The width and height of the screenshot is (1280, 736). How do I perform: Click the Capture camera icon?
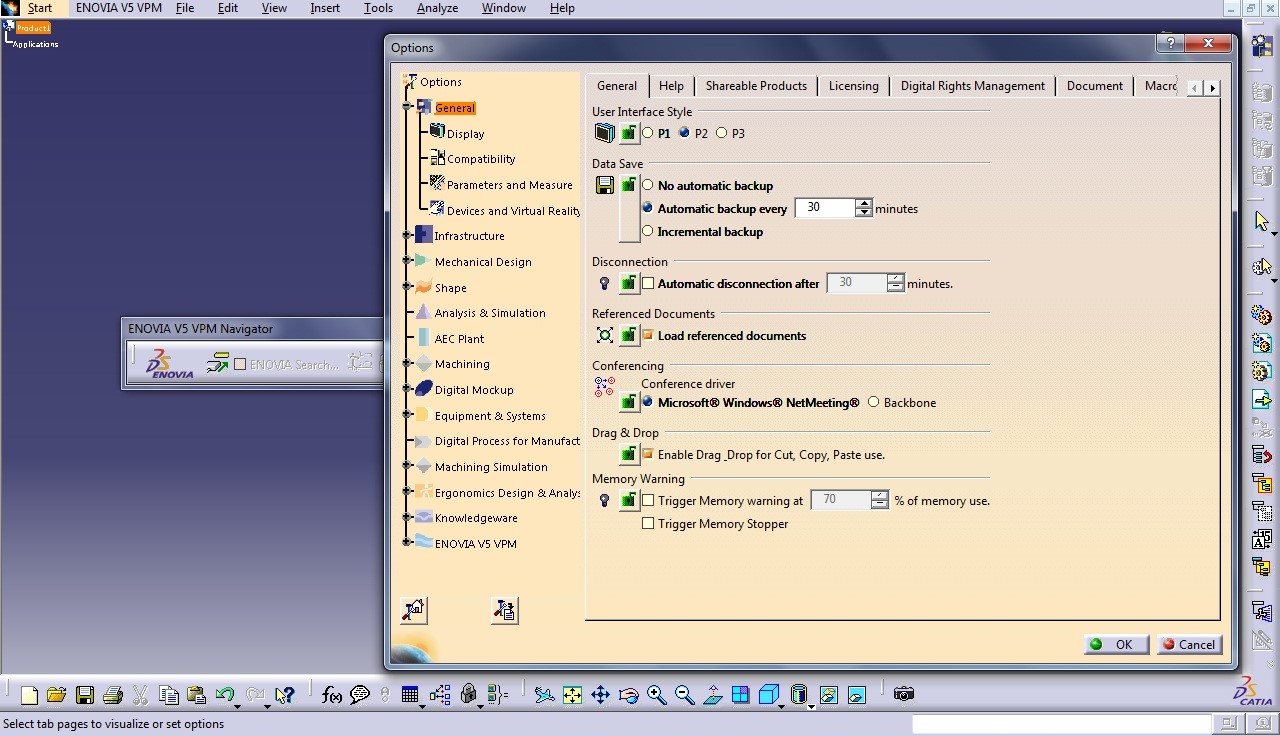[x=904, y=694]
